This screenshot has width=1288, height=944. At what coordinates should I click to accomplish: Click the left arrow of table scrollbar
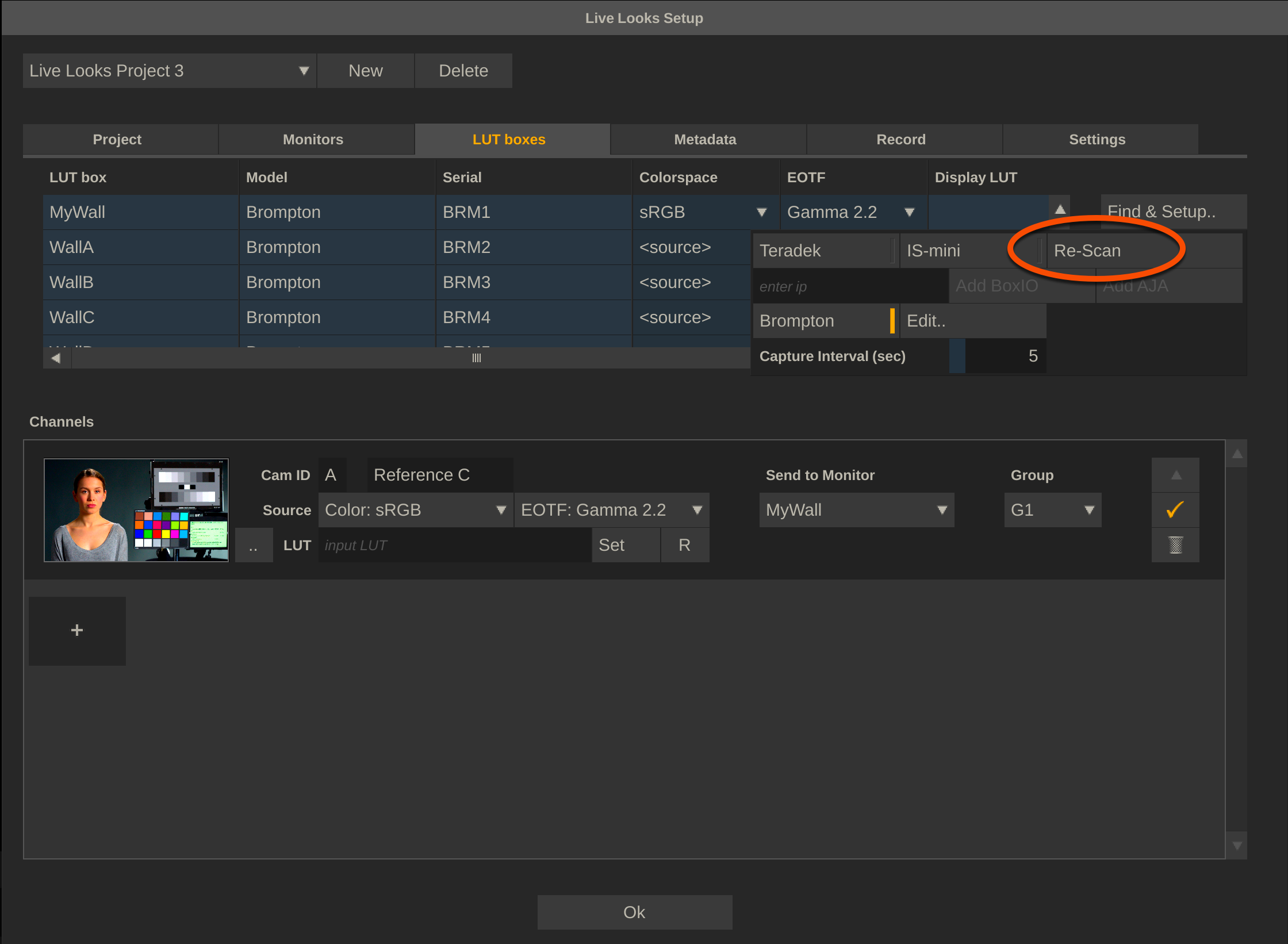tap(56, 358)
